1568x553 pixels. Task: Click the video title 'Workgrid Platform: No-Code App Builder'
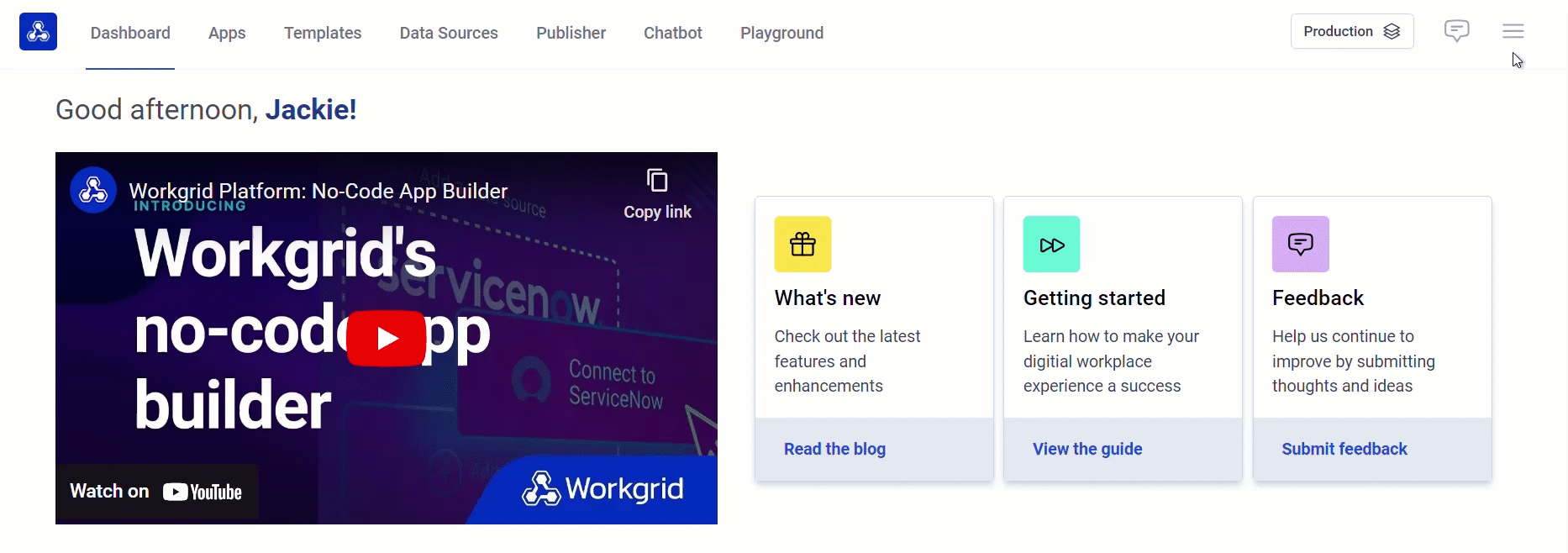318,191
